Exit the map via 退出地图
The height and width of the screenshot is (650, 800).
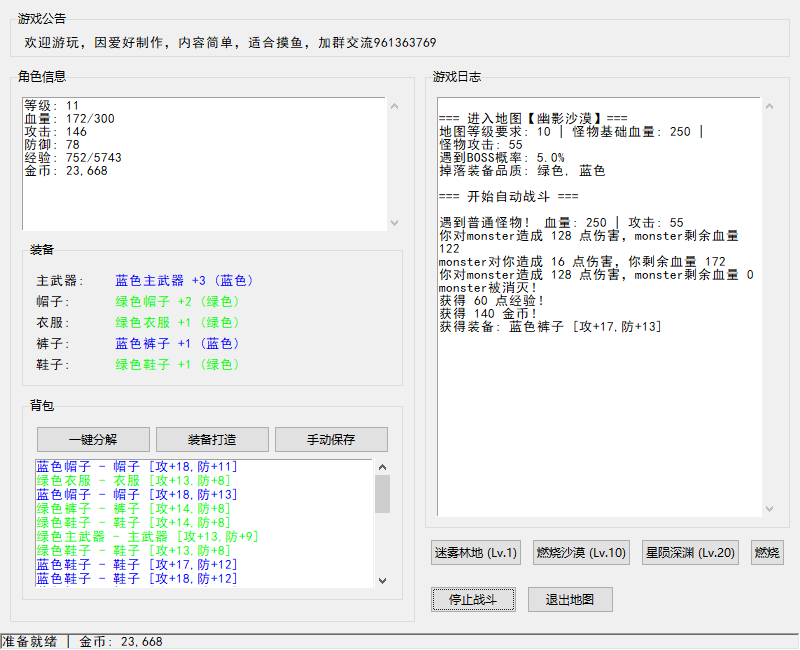coord(570,600)
